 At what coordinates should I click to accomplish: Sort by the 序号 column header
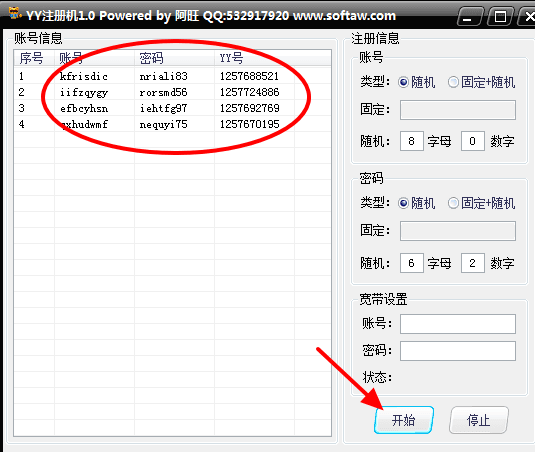(x=34, y=58)
